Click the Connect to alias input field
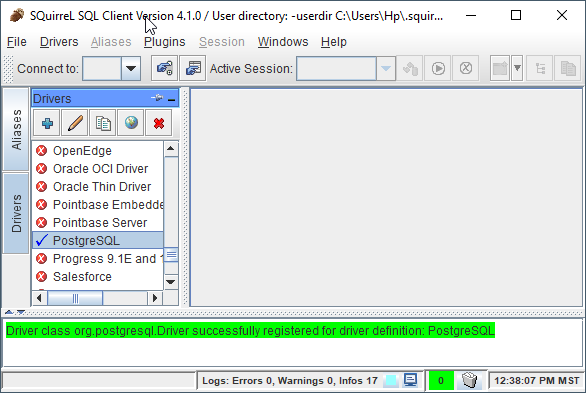 [102, 68]
